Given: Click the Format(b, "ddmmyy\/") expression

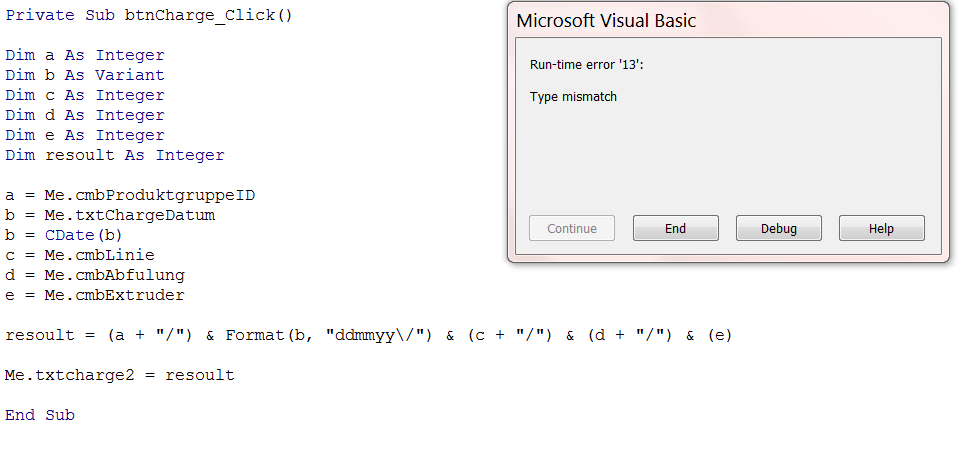Looking at the screenshot, I should [329, 335].
